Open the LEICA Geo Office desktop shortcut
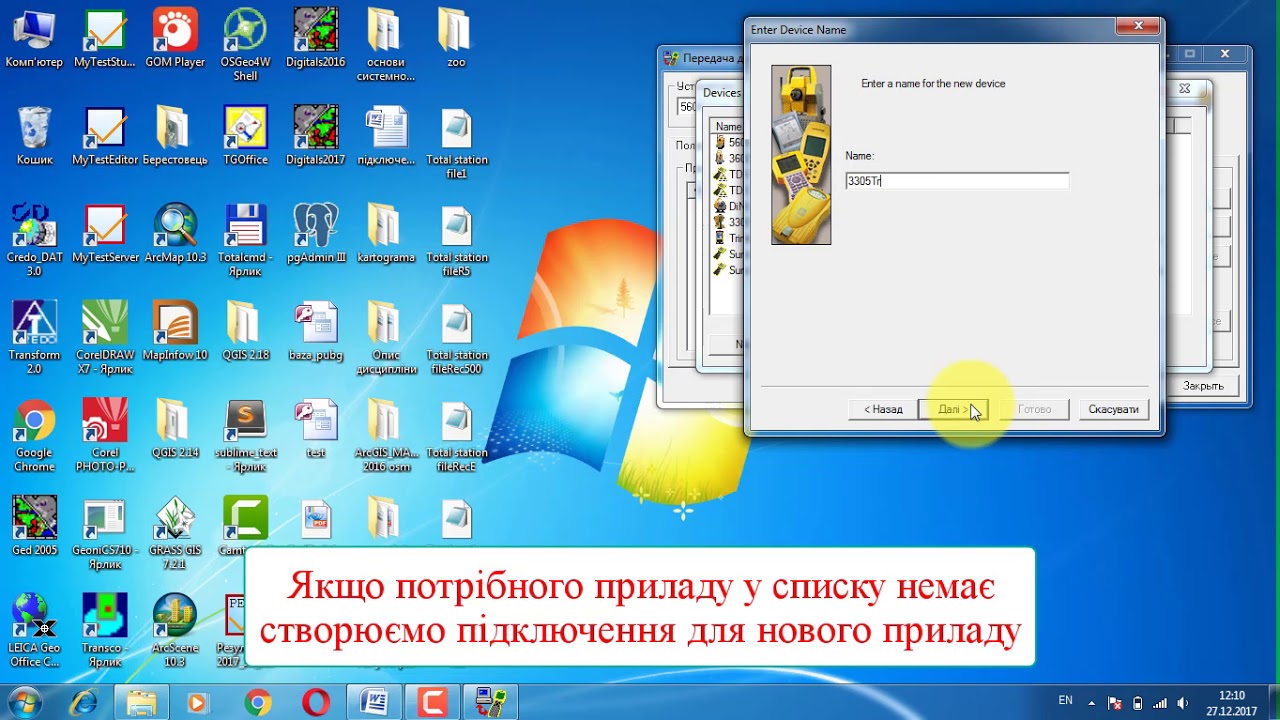Viewport: 1280px width, 720px height. pos(34,631)
